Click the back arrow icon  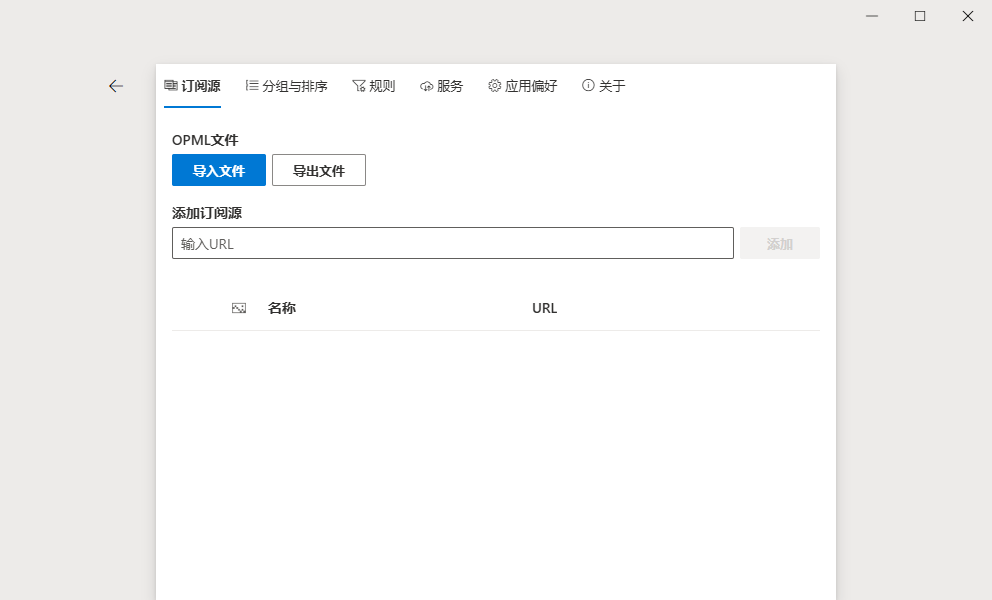(x=116, y=86)
